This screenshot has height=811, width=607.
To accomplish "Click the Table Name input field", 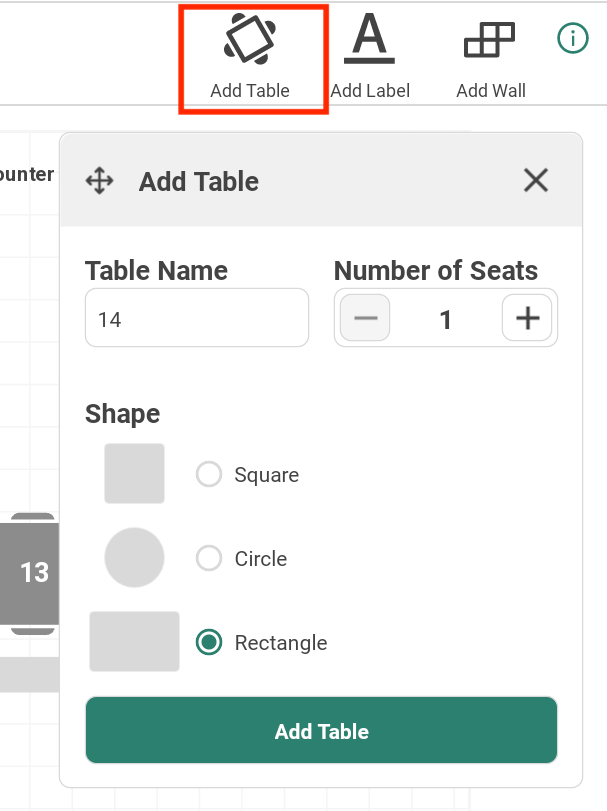I will tap(196, 317).
